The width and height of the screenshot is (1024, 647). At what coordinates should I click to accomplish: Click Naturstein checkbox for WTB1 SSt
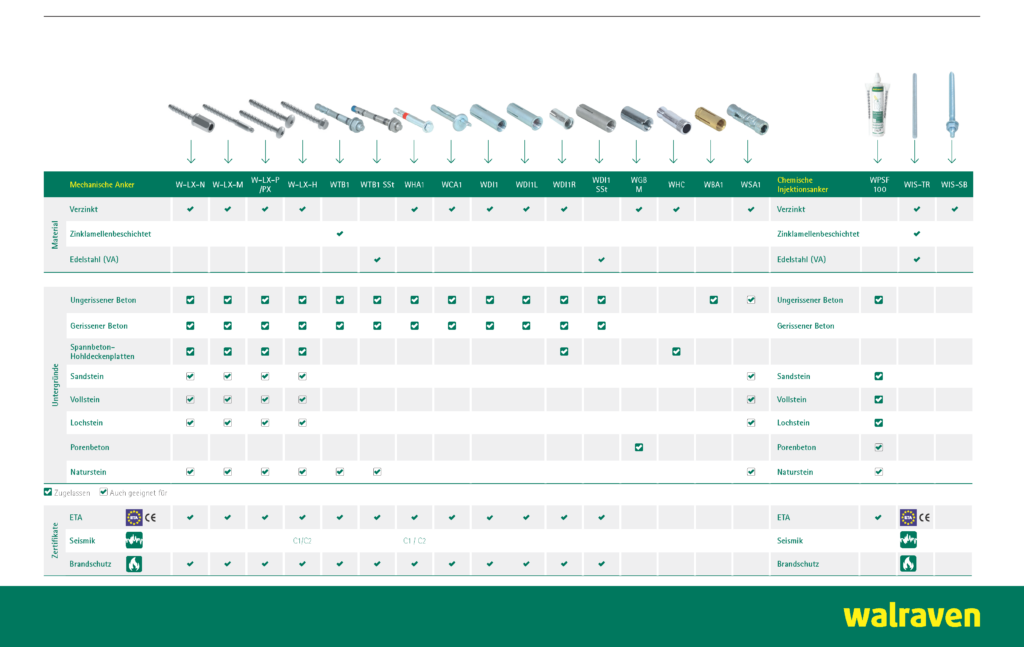pyautogui.click(x=377, y=472)
